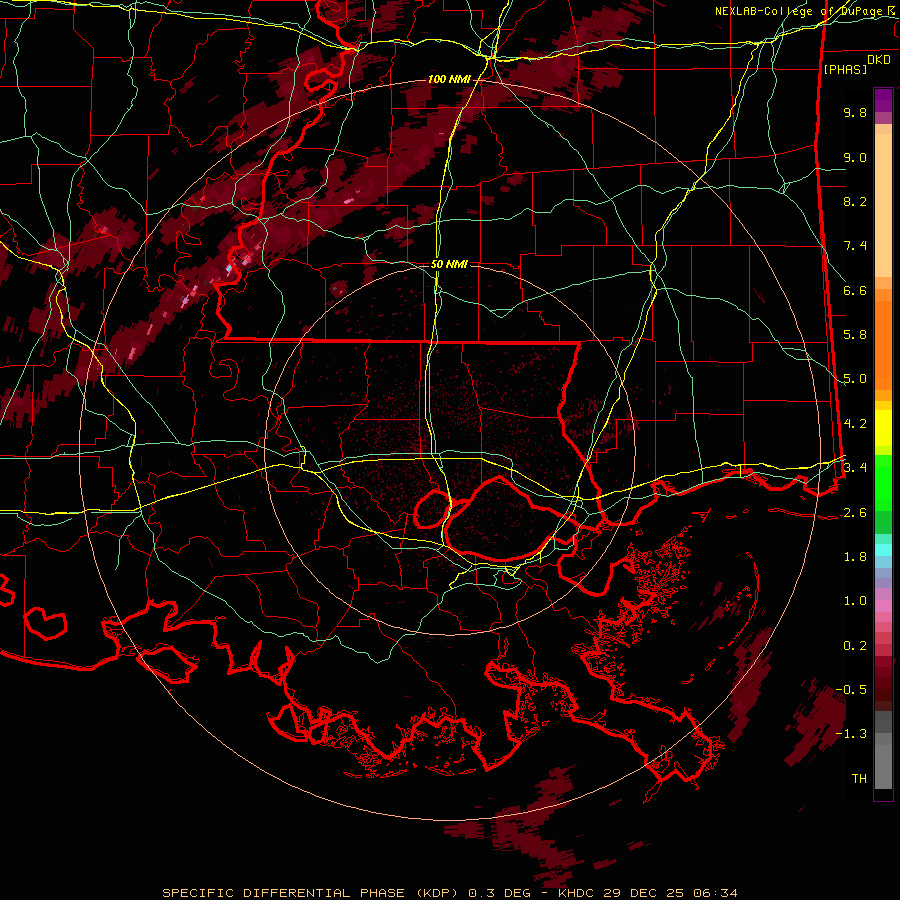Click the 100 NMI range ring label
This screenshot has width=900, height=900.
448,79
